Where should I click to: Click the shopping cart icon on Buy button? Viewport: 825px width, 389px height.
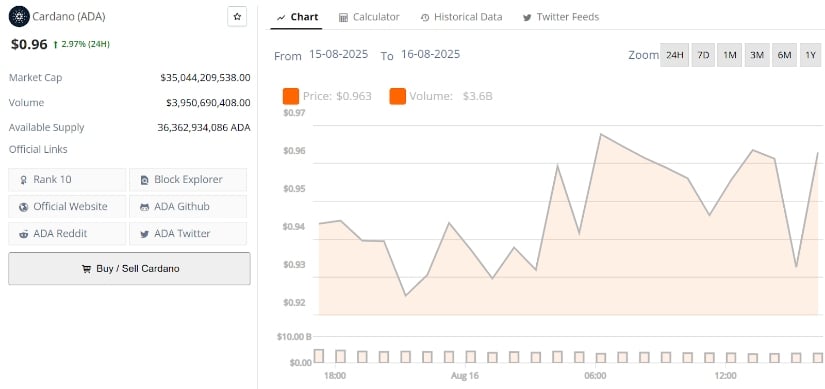pos(86,268)
